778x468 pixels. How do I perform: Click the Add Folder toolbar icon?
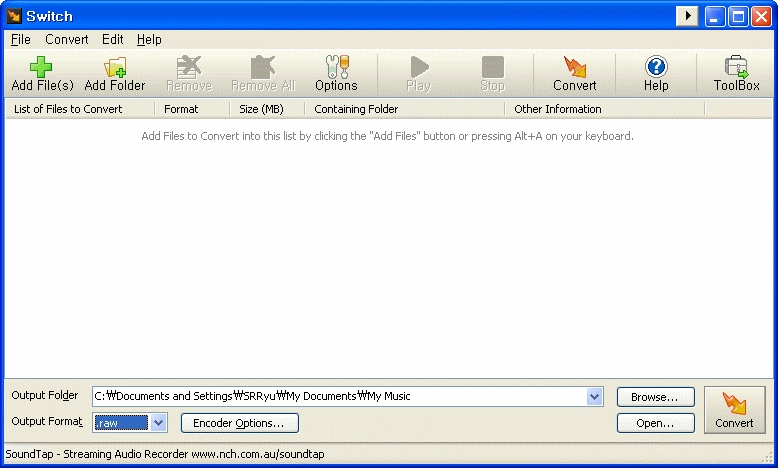(x=115, y=73)
